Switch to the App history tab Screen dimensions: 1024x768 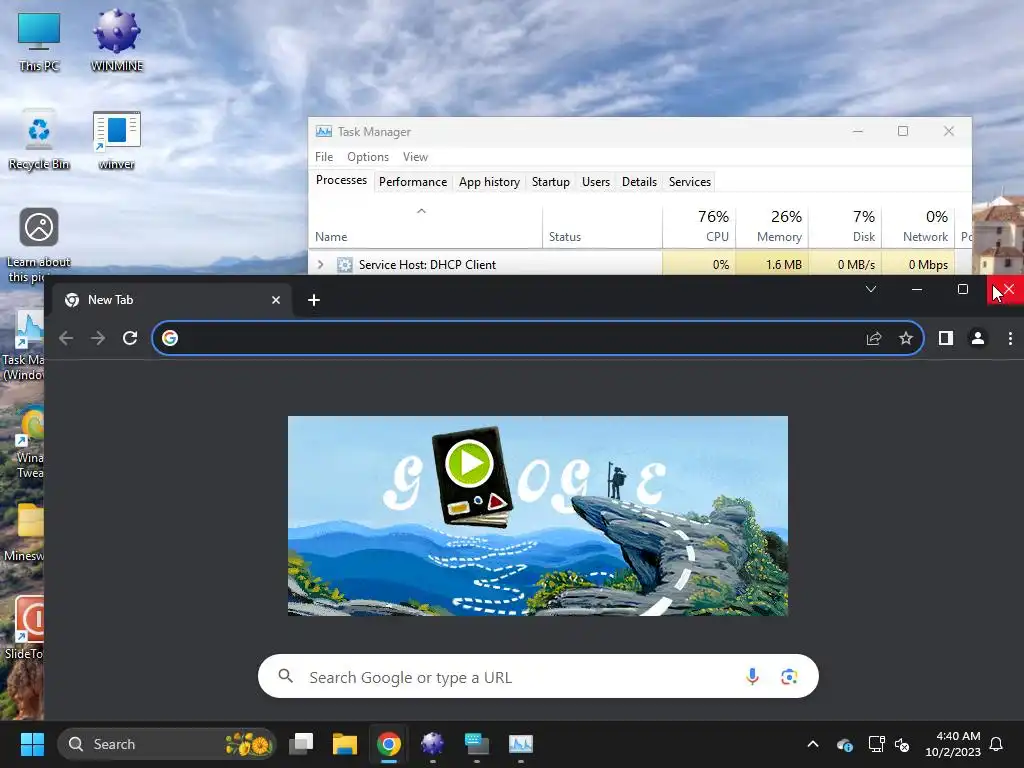pos(489,182)
